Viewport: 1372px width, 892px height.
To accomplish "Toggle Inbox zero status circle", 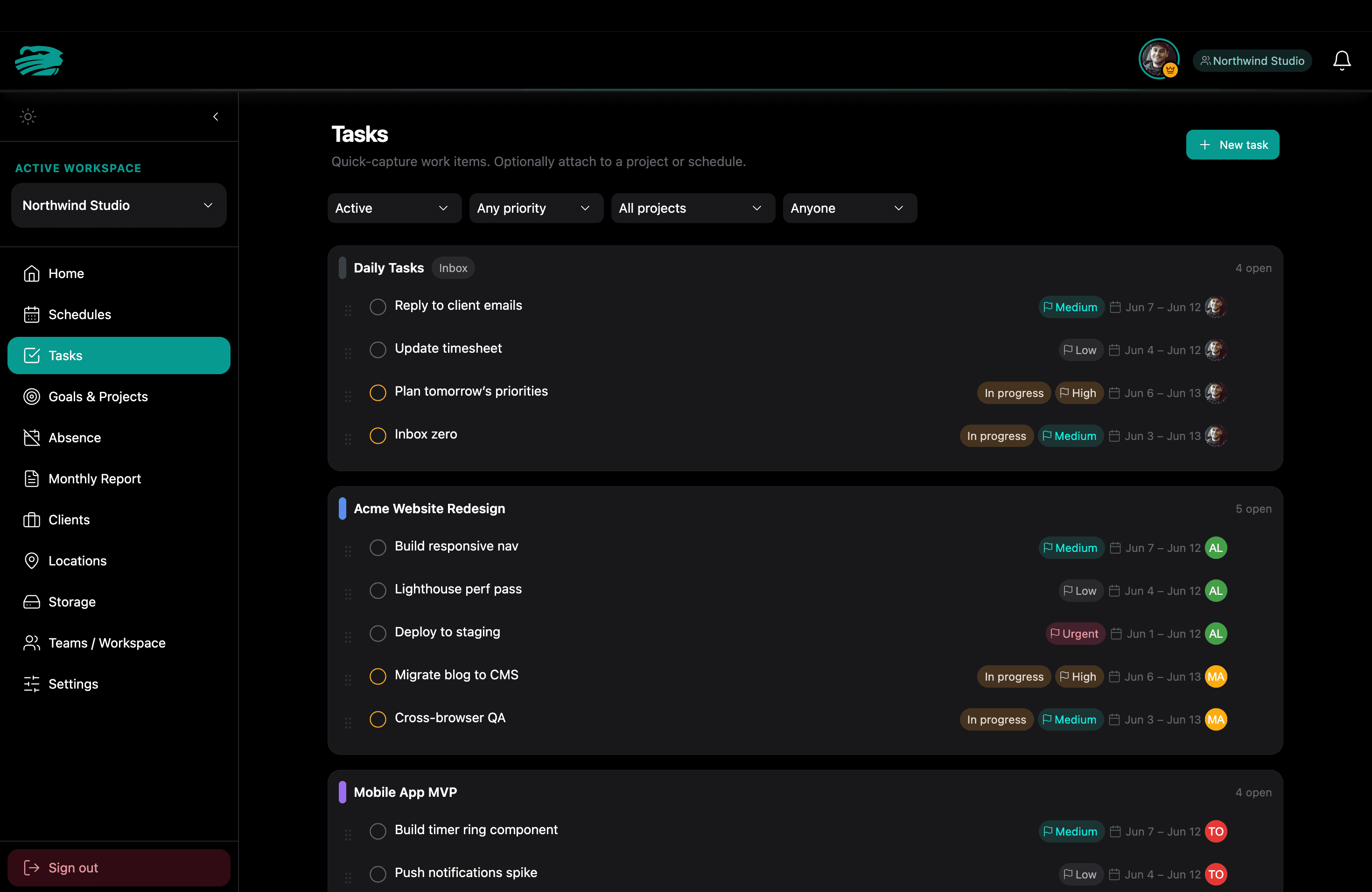I will (x=378, y=436).
